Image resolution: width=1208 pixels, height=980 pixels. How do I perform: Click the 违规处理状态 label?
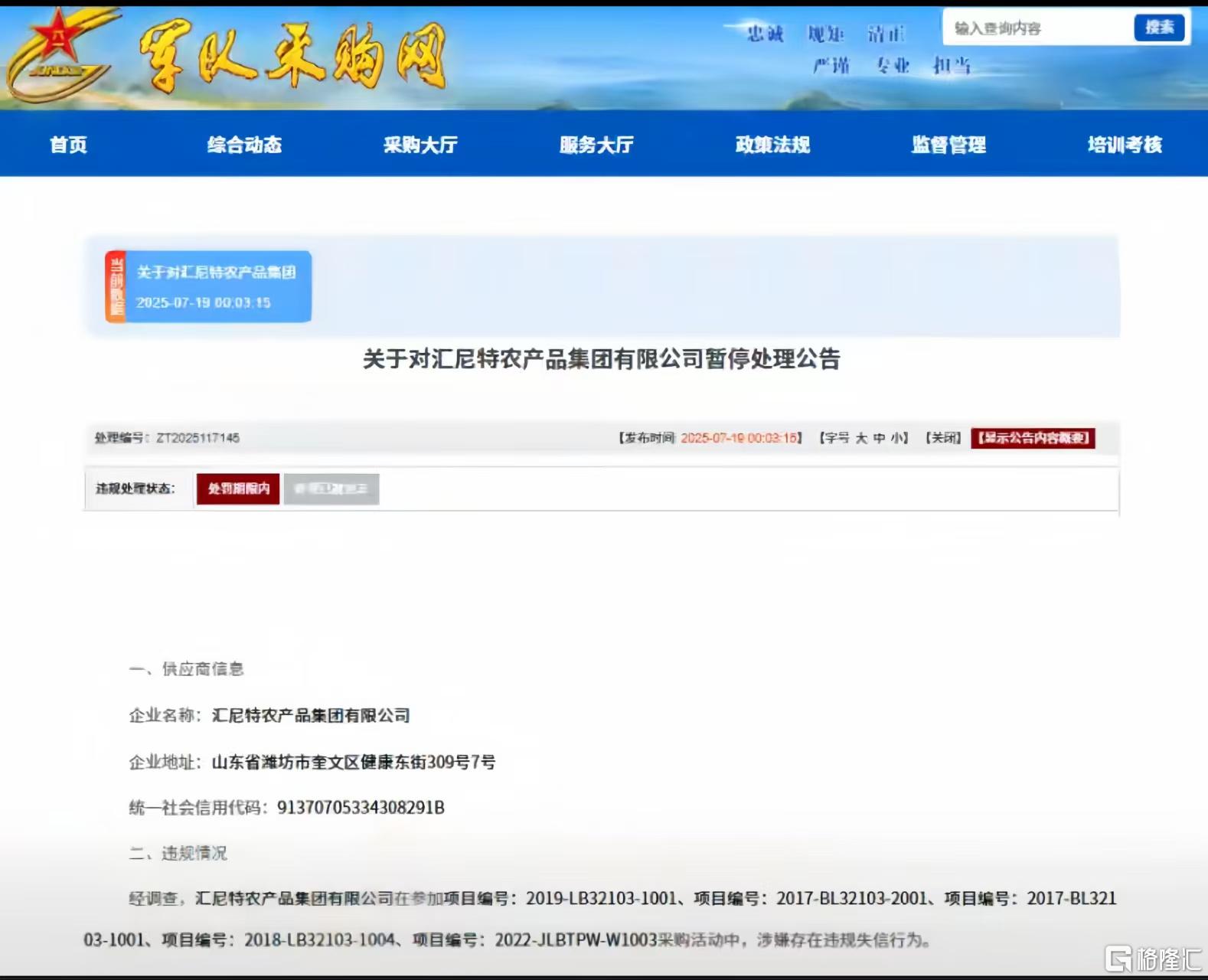(x=135, y=488)
